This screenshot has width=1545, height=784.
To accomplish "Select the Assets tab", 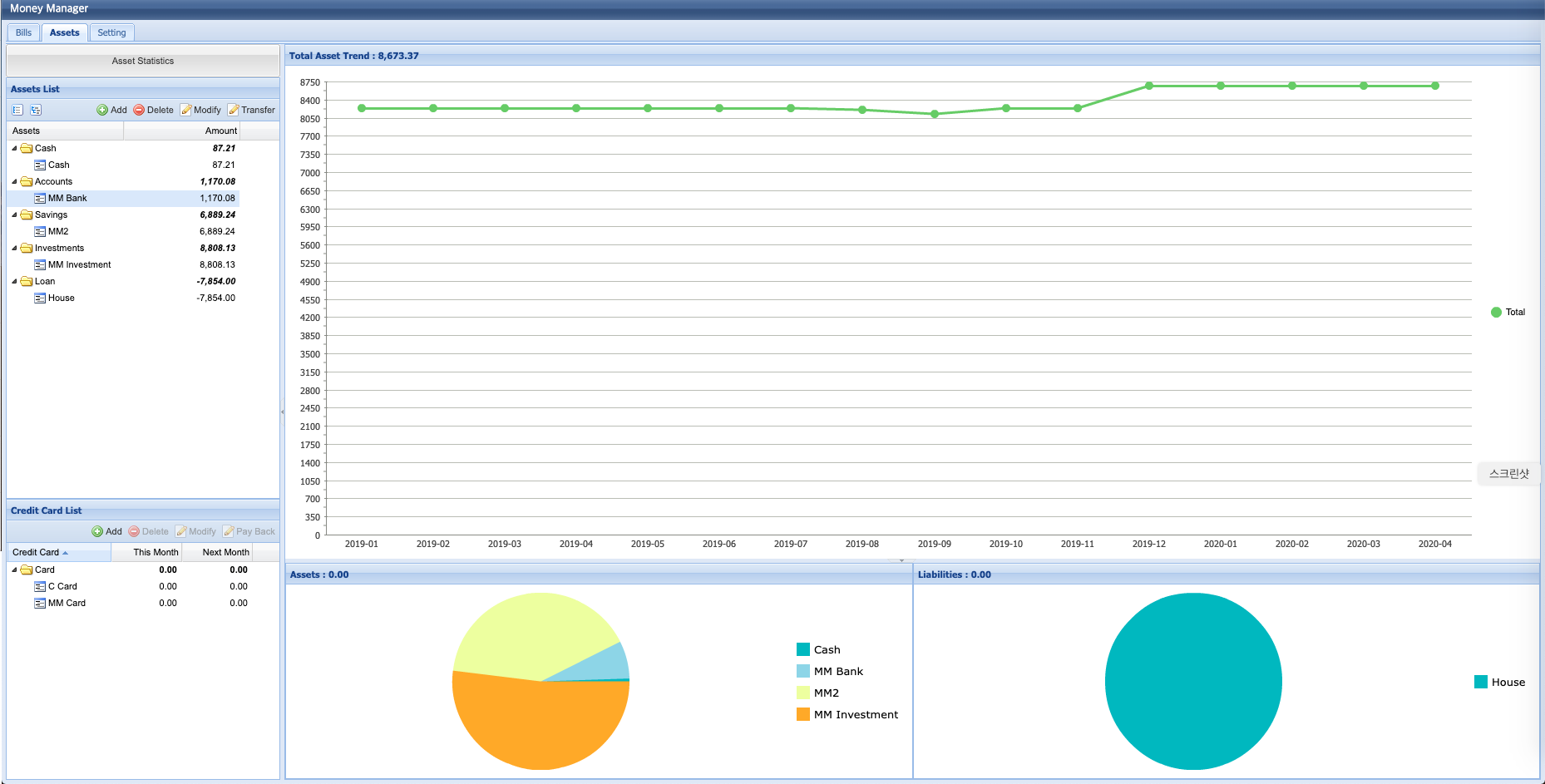I will 64,32.
